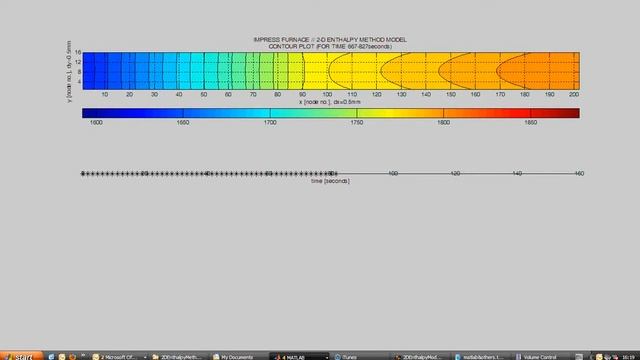The height and width of the screenshot is (360, 640).
Task: Click the 100 tick on the time axis
Action: pyautogui.click(x=393, y=173)
